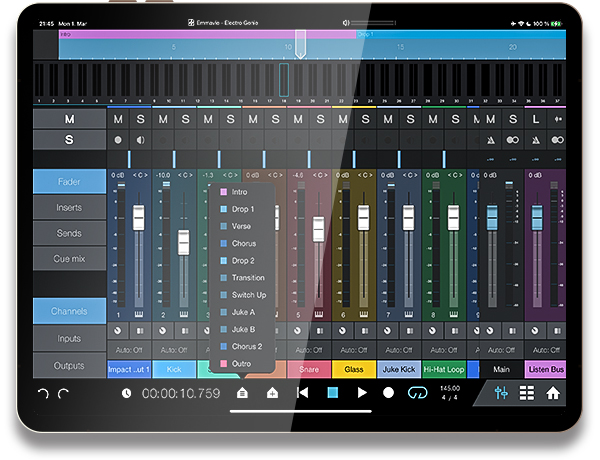Screen dimensions: 600x460
Task: Go to the home screen icon
Action: tap(553, 393)
